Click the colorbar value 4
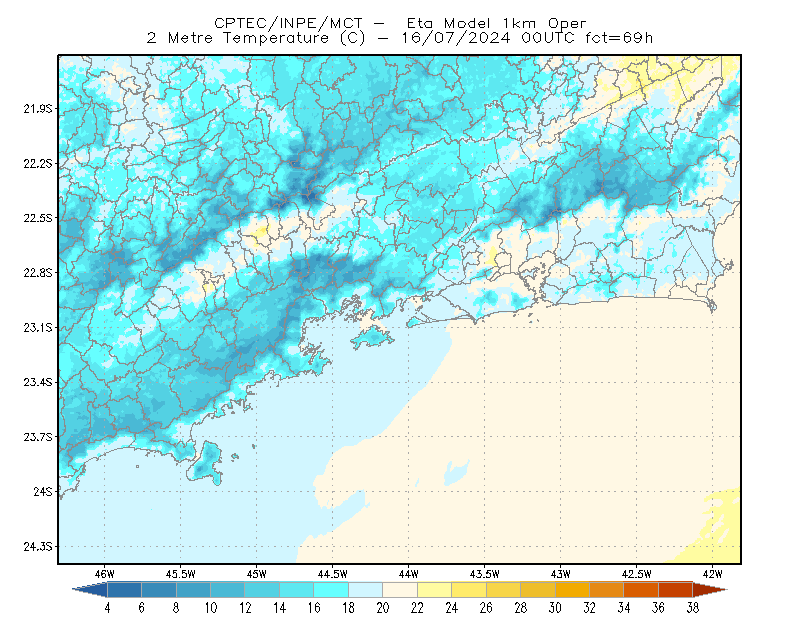This screenshot has width=800, height=618. tap(107, 608)
